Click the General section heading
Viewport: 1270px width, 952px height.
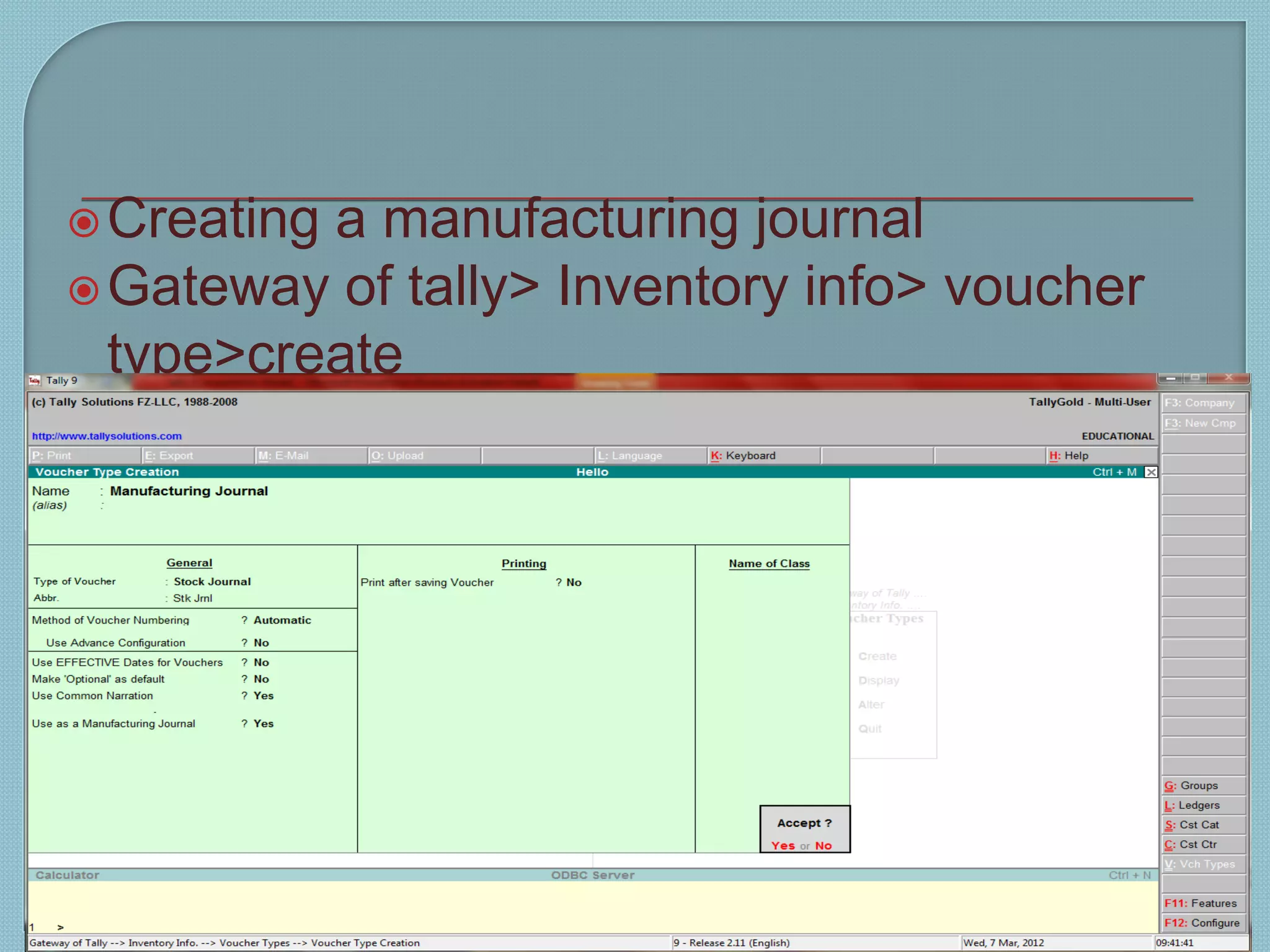[189, 563]
